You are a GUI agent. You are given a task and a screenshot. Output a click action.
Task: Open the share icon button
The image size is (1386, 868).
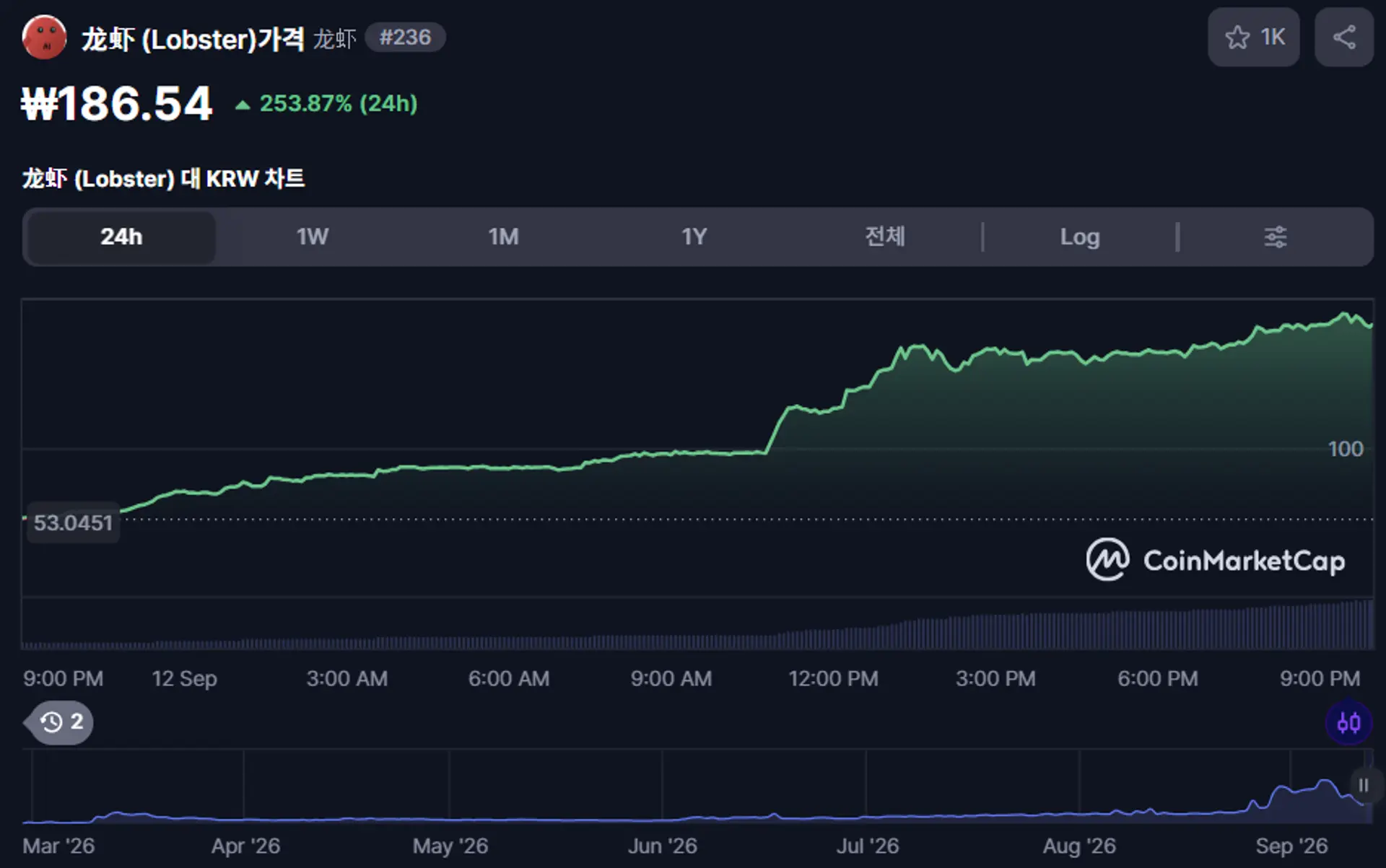(x=1343, y=38)
